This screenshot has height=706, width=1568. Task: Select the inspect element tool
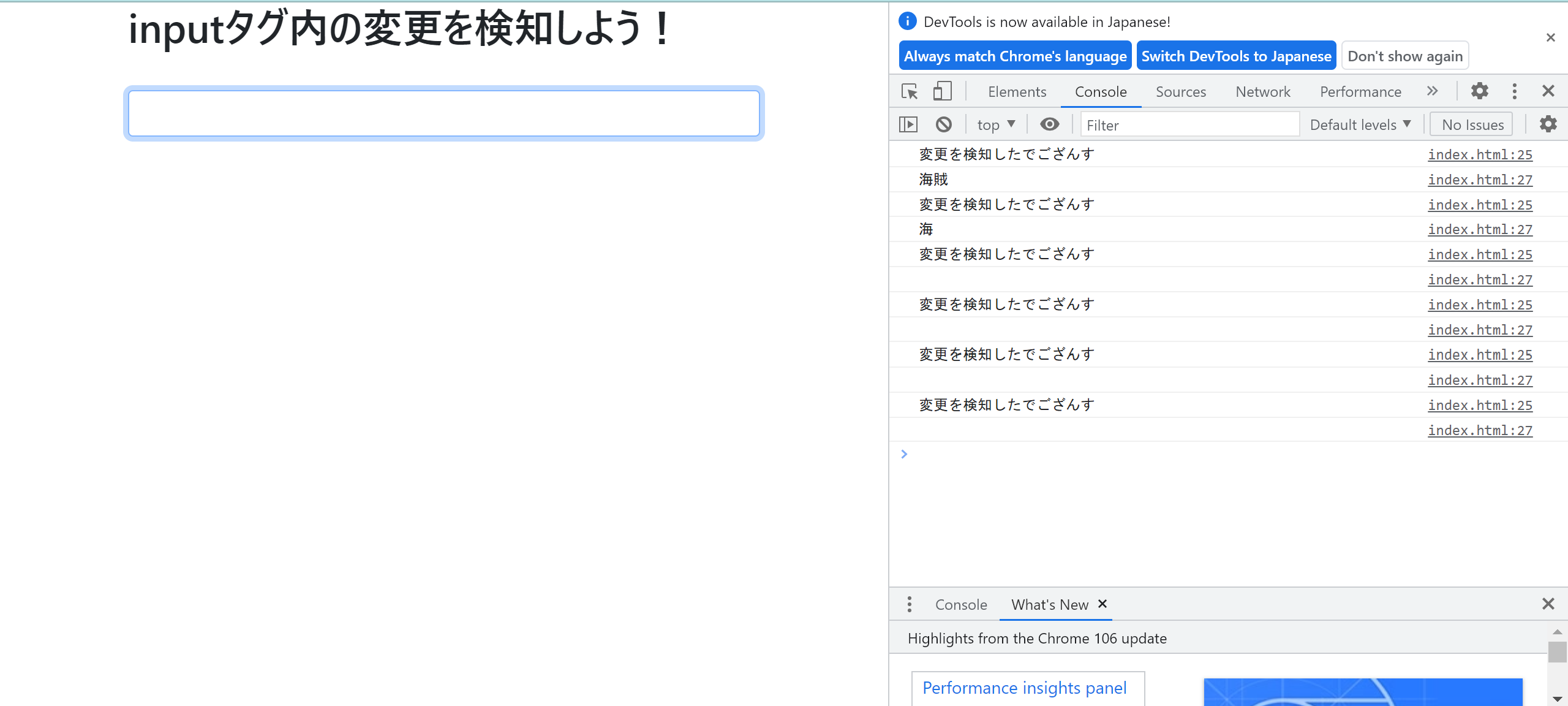pos(910,91)
